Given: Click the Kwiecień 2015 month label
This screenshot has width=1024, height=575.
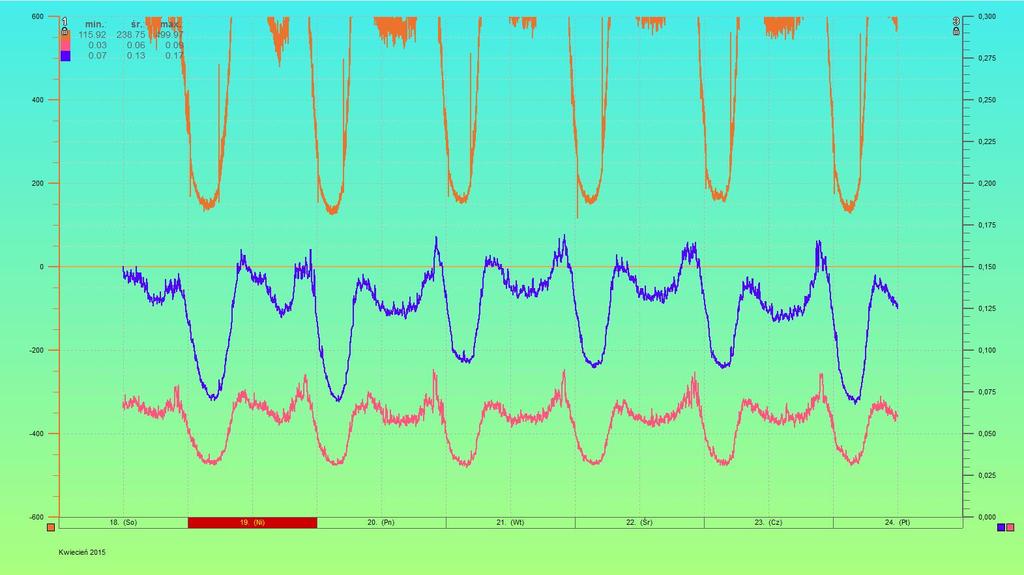Looking at the screenshot, I should [82, 552].
